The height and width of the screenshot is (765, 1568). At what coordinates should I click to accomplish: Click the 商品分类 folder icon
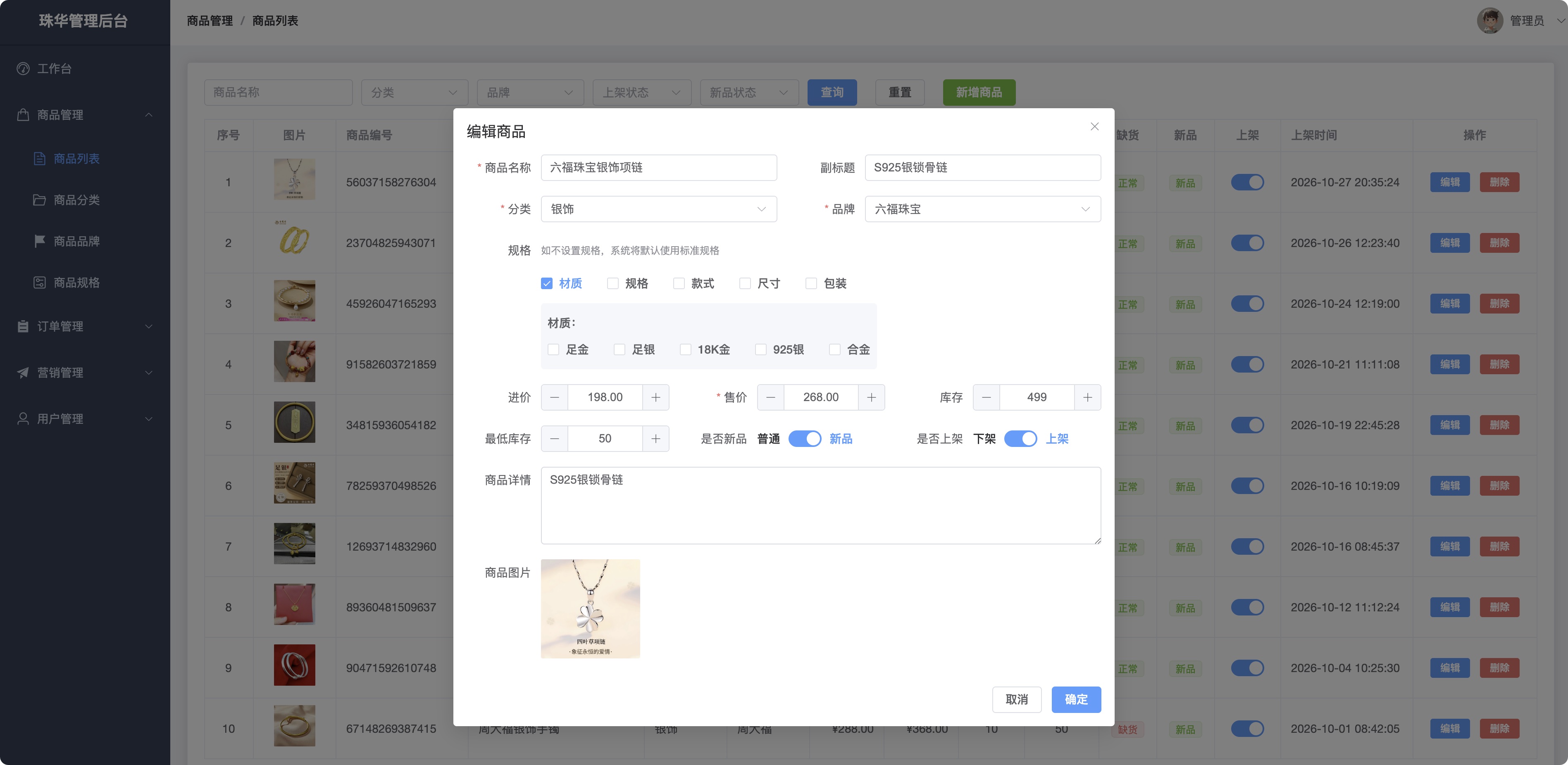(x=40, y=200)
